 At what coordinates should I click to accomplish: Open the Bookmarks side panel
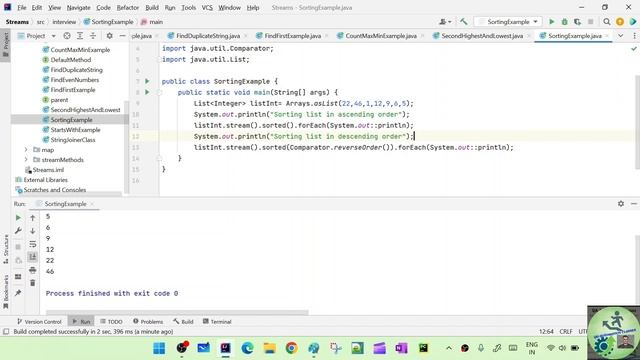coord(6,292)
